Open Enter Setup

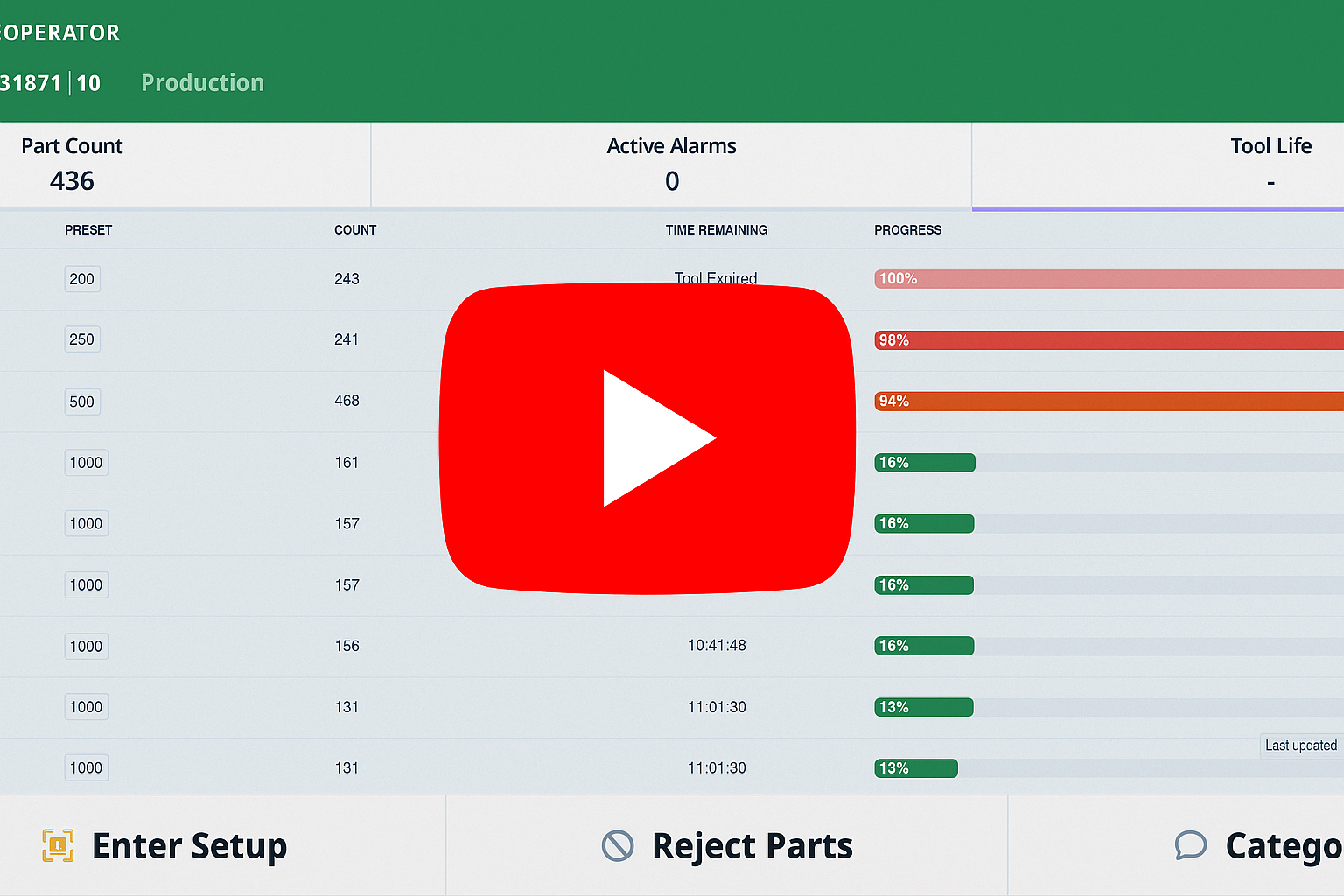point(222,845)
